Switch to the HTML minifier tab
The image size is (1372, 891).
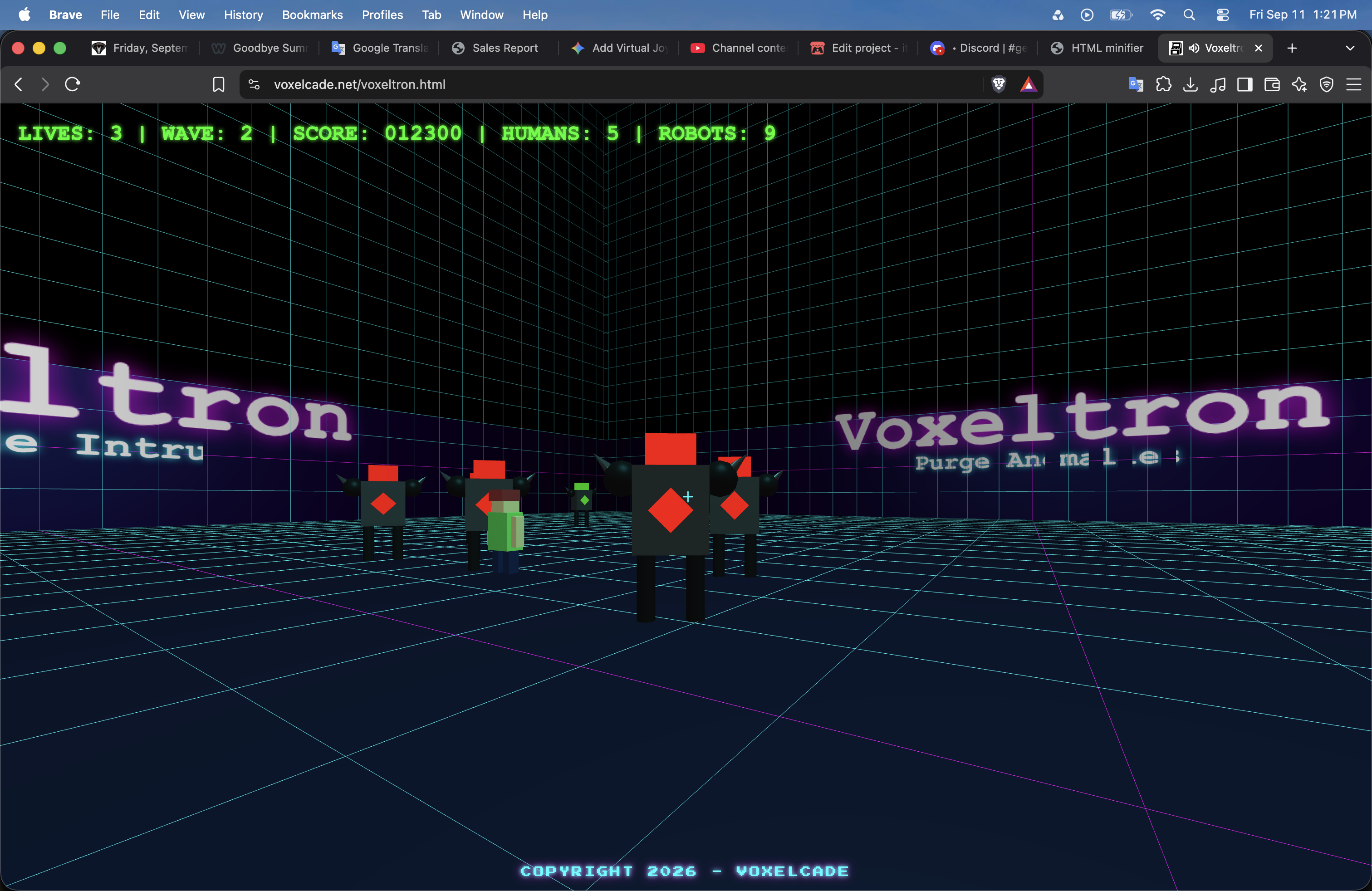pyautogui.click(x=1098, y=48)
